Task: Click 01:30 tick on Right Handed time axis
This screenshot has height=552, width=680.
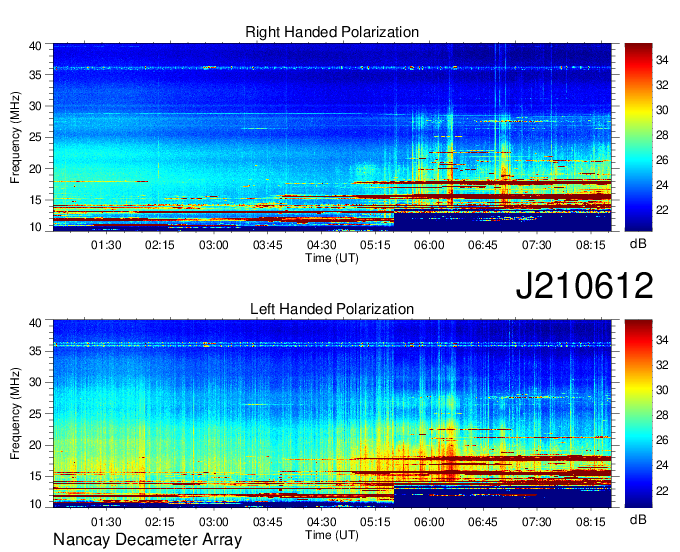Action: tap(106, 245)
